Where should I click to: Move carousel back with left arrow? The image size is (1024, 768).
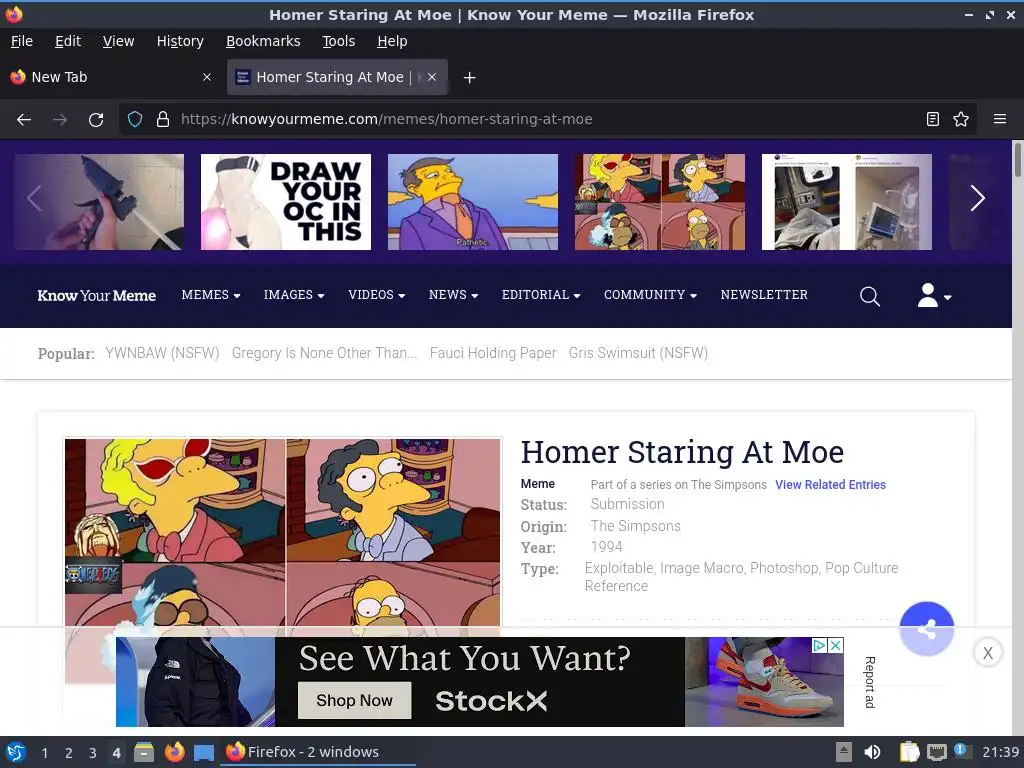pos(34,199)
